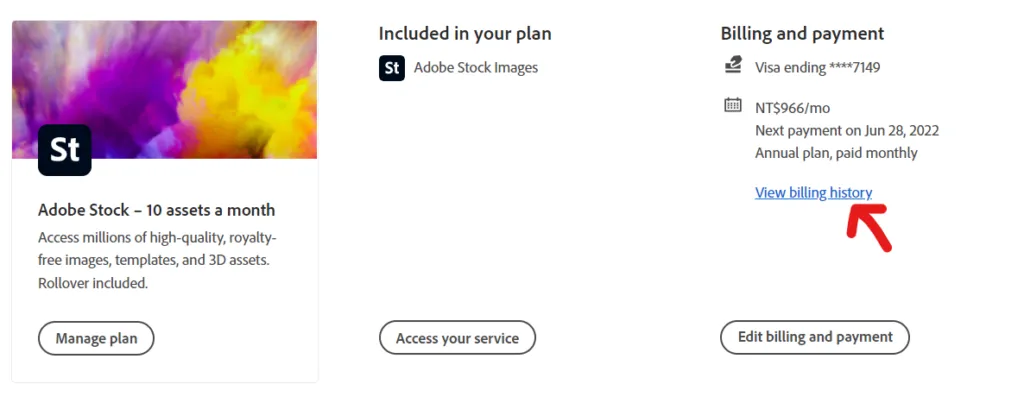Click the red arrow annotation
This screenshot has width=1024, height=403.
click(867, 225)
